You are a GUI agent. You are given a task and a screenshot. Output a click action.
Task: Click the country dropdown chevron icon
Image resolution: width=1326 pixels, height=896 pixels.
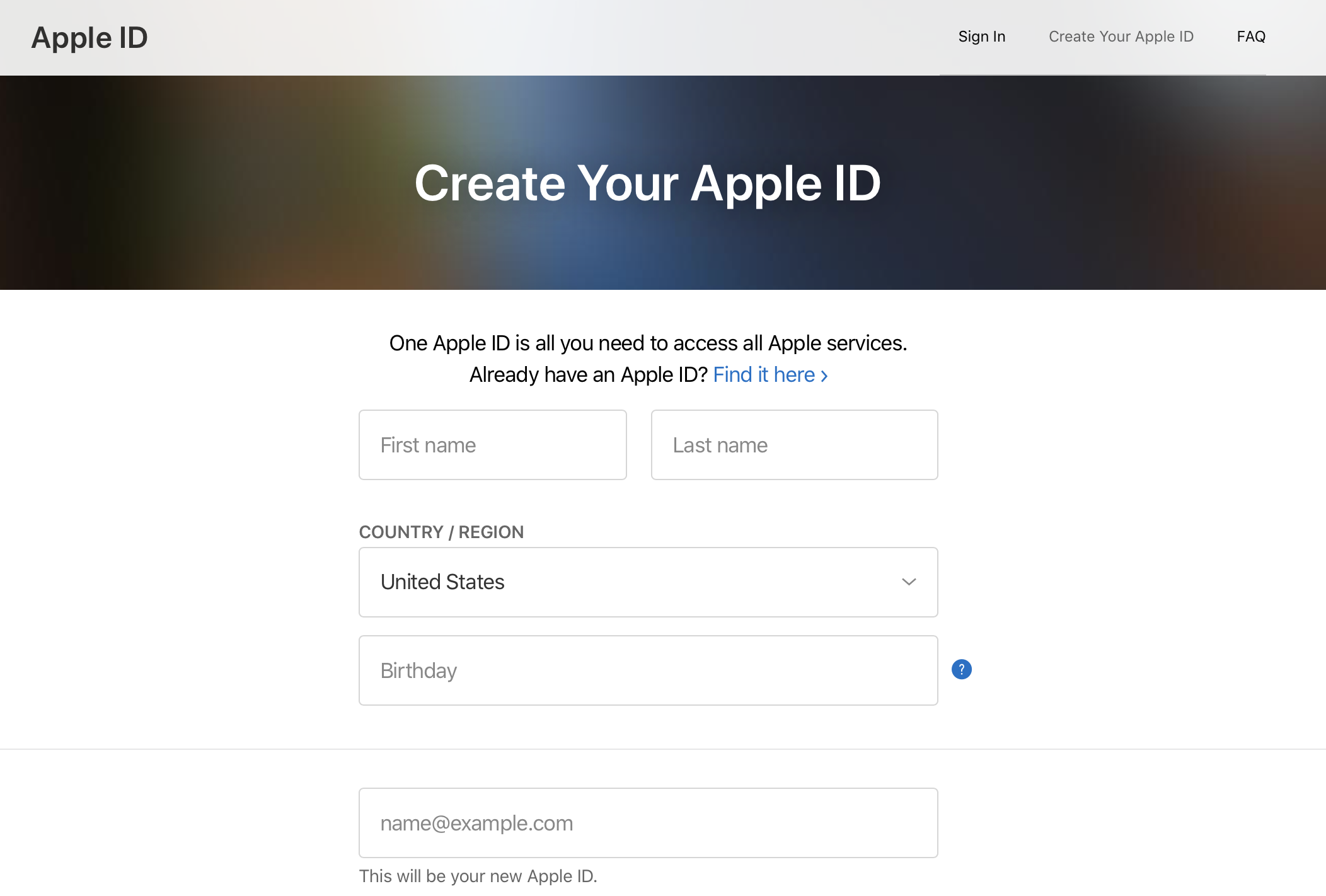(x=908, y=582)
